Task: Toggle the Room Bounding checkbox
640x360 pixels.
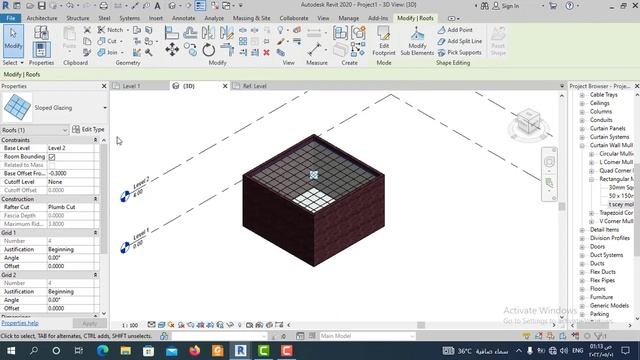Action: [52, 157]
